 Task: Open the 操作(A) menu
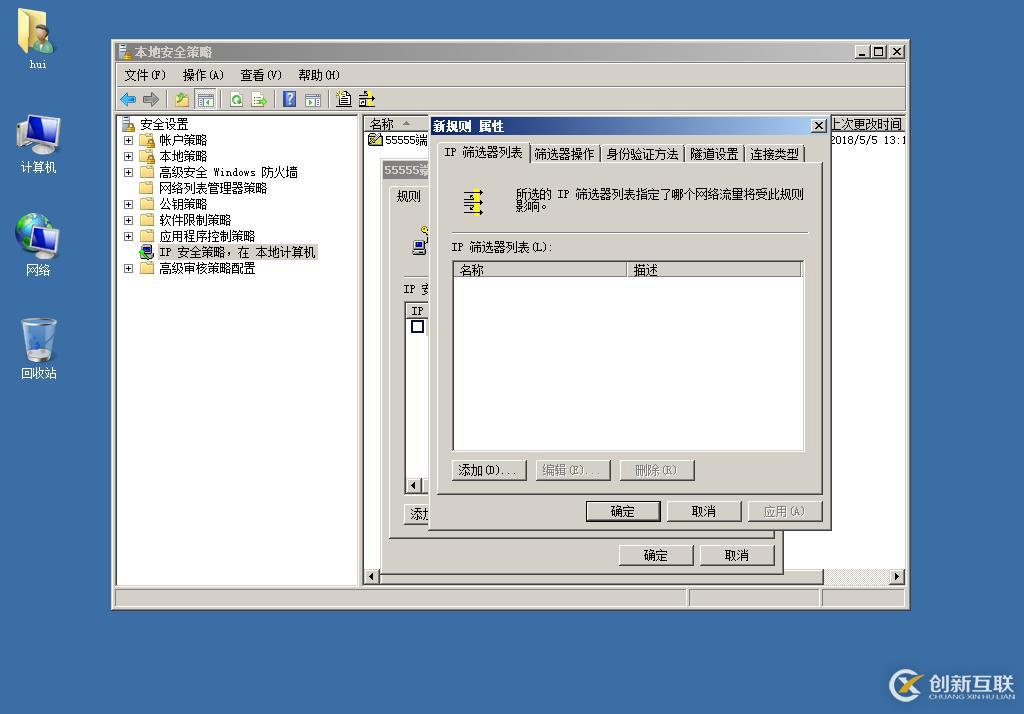(203, 75)
